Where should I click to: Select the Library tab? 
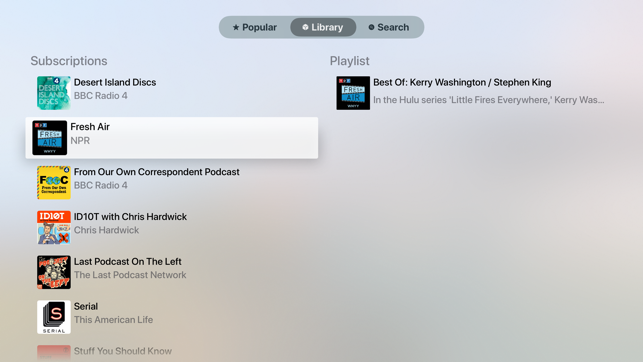click(x=323, y=27)
